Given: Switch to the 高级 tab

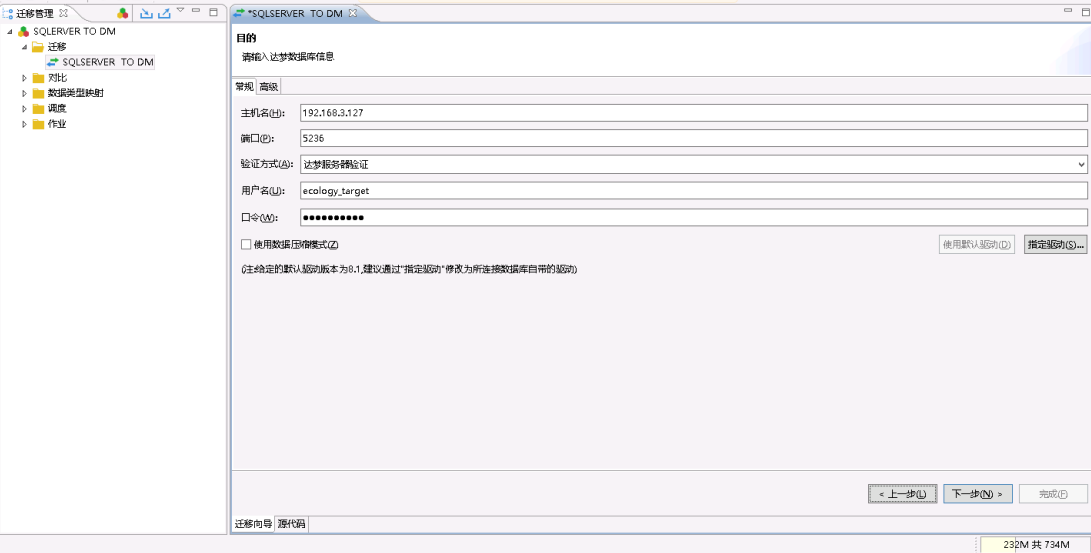Looking at the screenshot, I should coord(269,86).
